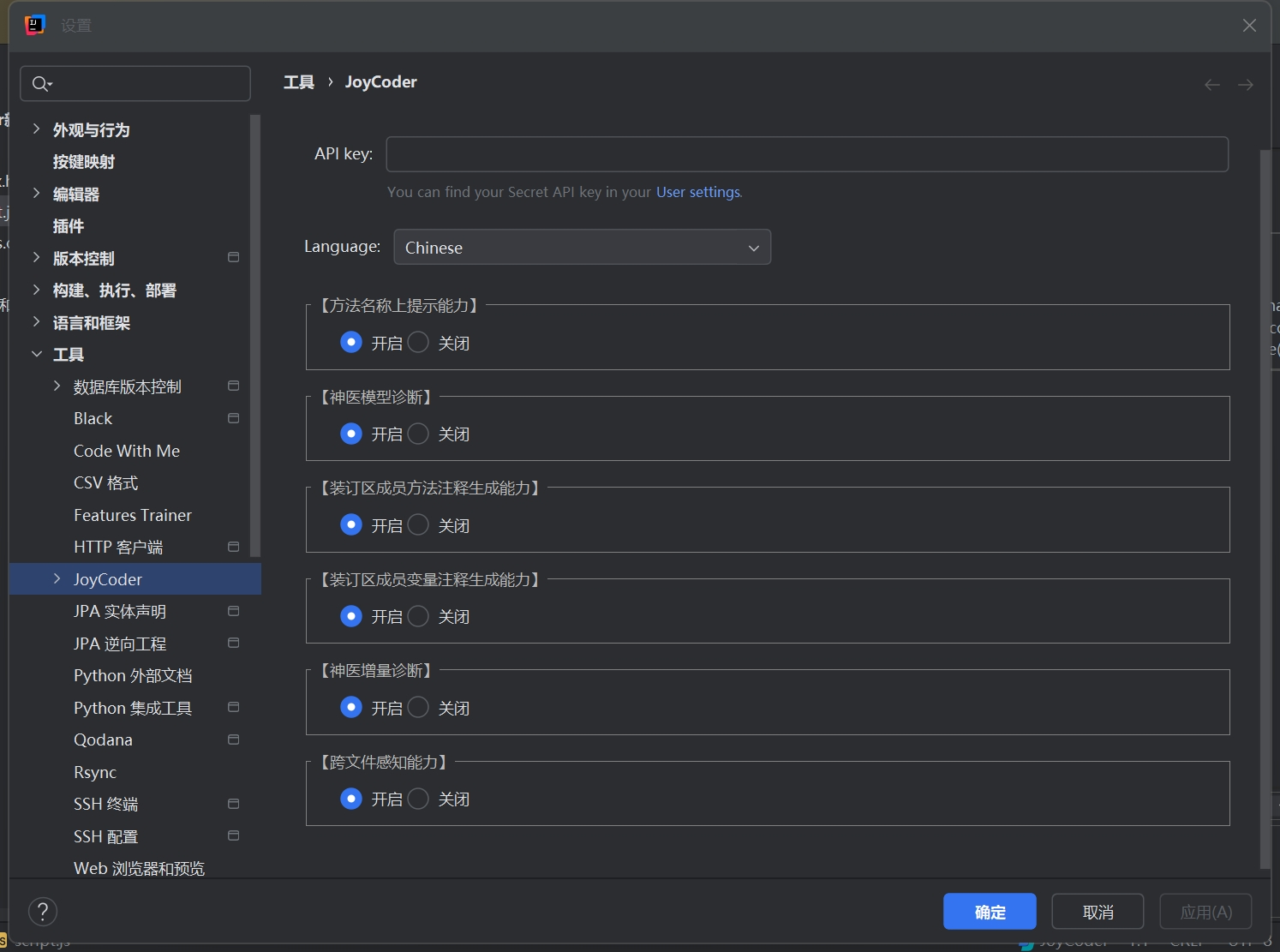Select 关闭 for 方法名称上提示能力
The width and height of the screenshot is (1280, 952).
coord(418,343)
